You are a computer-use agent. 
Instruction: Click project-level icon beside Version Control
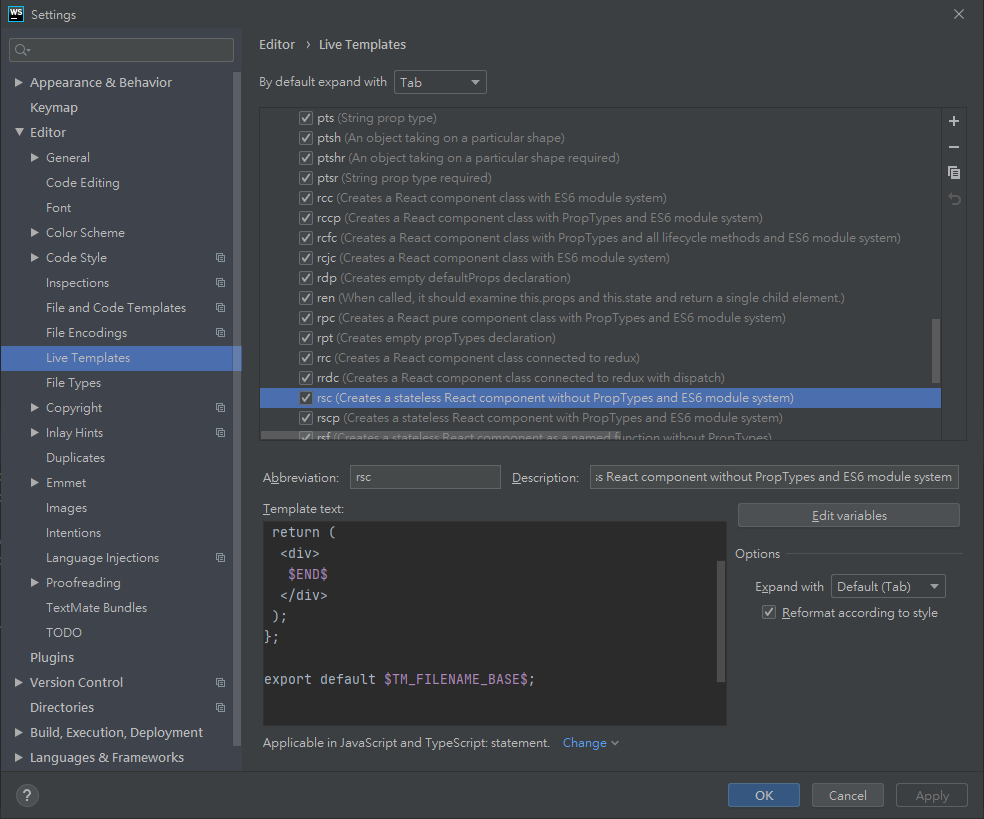click(x=220, y=683)
